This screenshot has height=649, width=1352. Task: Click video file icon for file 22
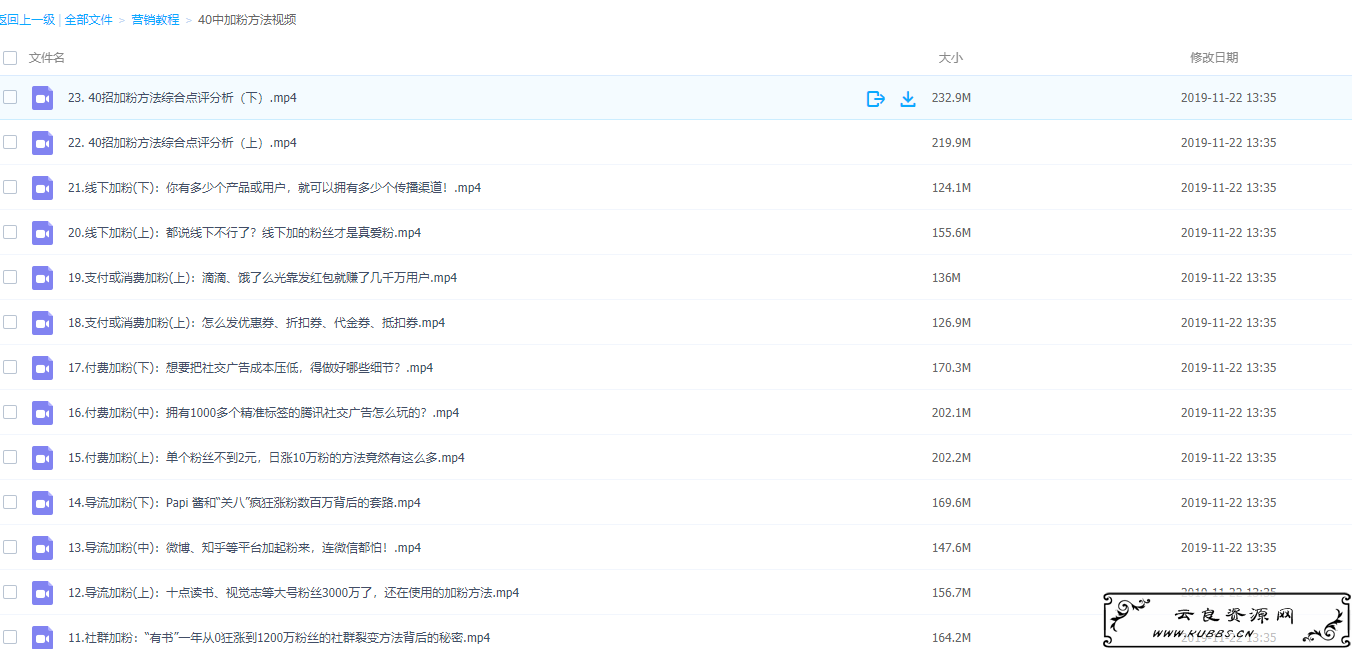[42, 143]
